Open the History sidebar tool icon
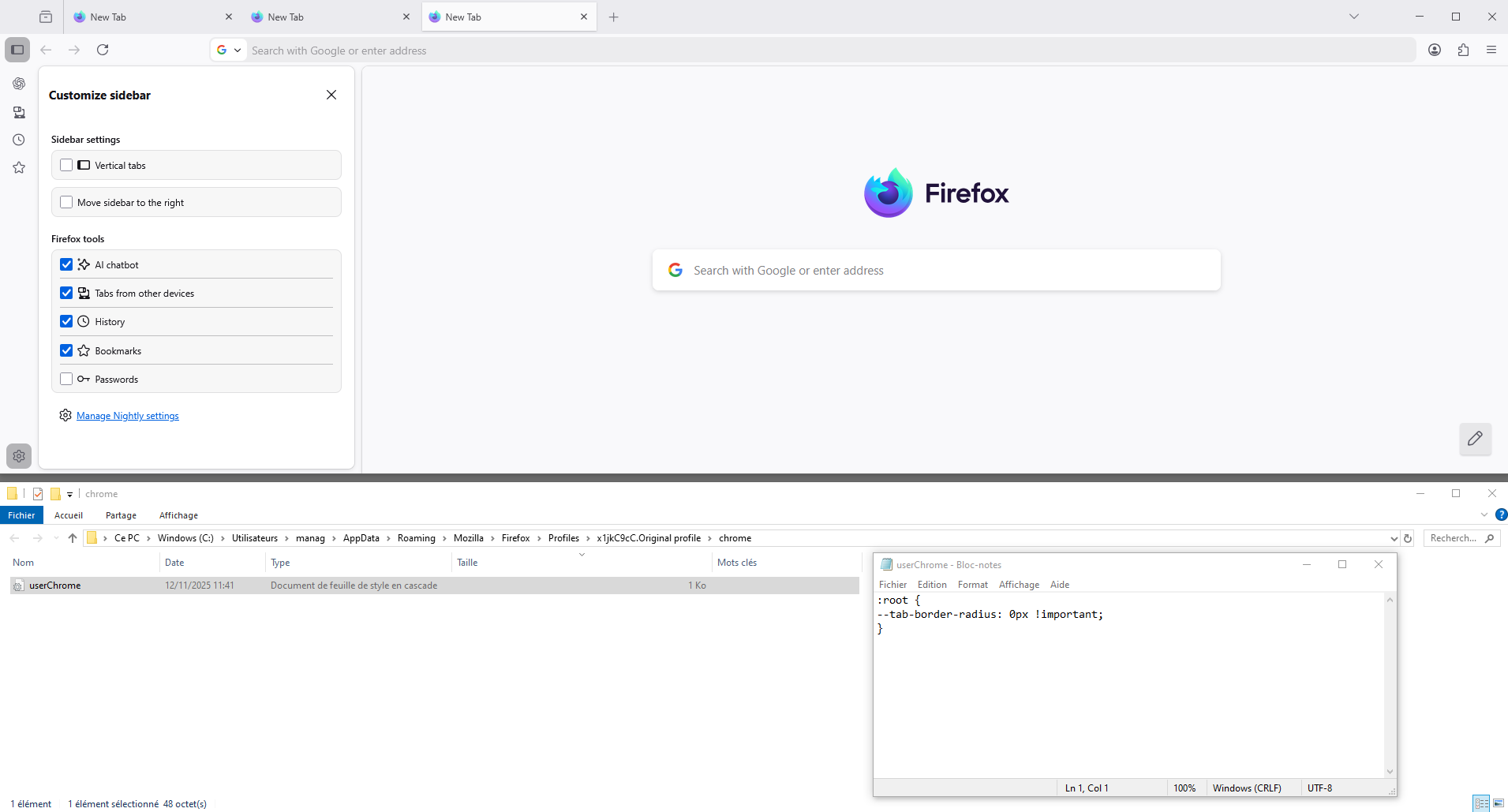This screenshot has width=1508, height=812. (x=19, y=140)
